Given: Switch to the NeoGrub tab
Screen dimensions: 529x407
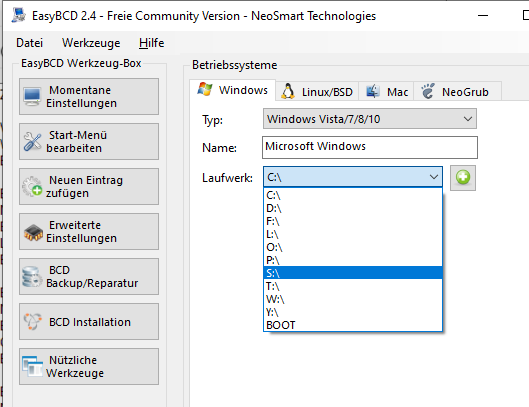Looking at the screenshot, I should click(457, 92).
